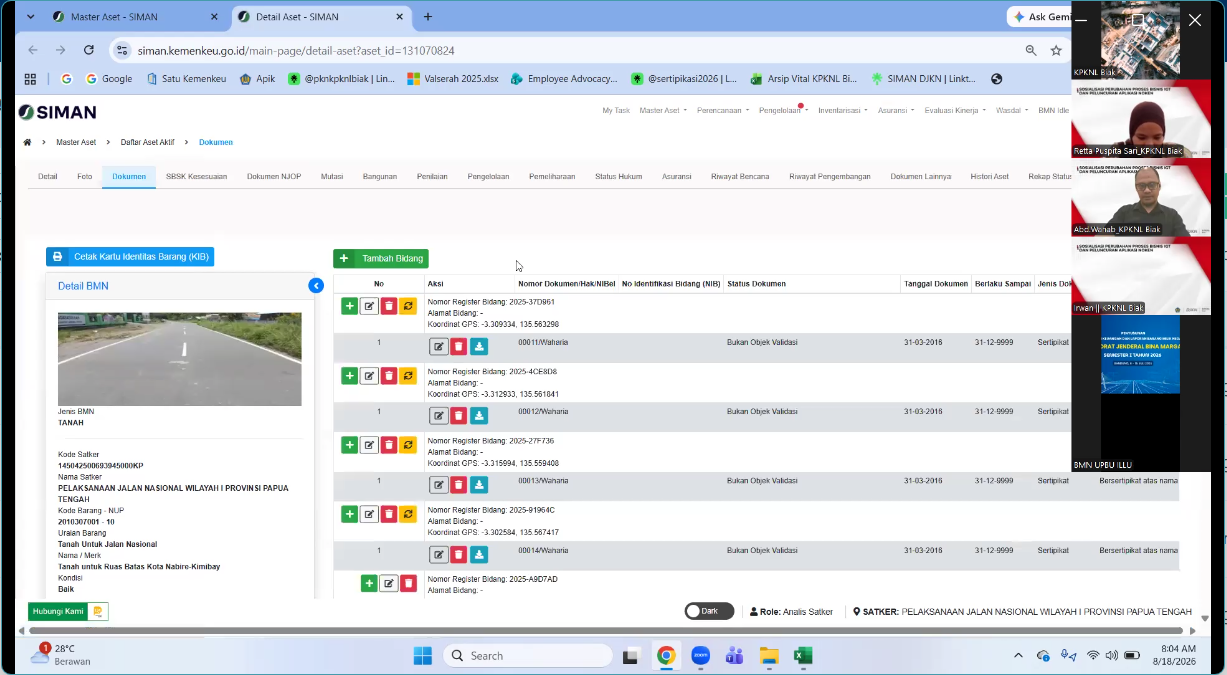The image size is (1227, 675).
Task: Add sub-document for bidang 2025-37D861
Action: click(x=349, y=306)
